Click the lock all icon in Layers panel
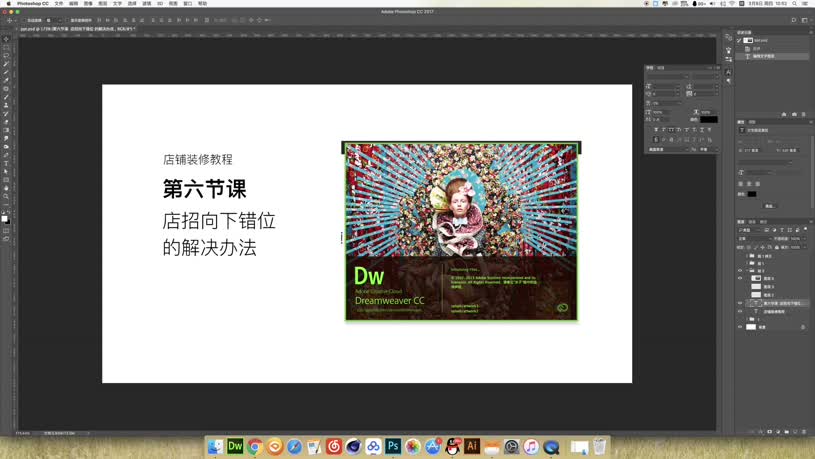The width and height of the screenshot is (815, 459). click(777, 247)
